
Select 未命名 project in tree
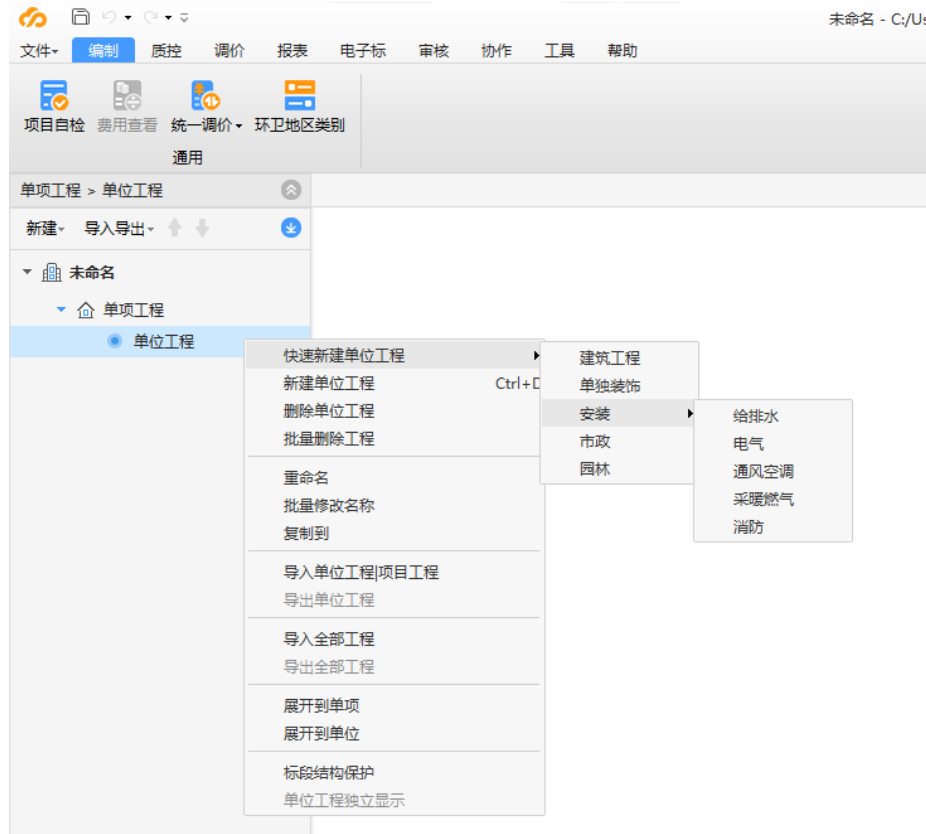tap(92, 272)
